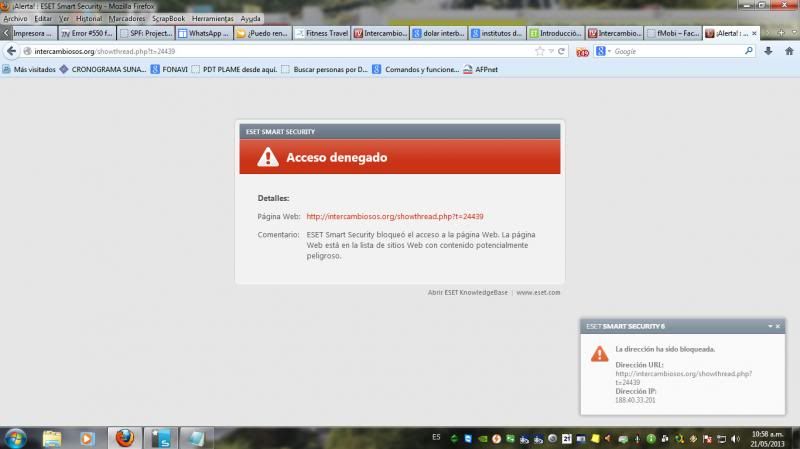The image size is (800, 449).
Task: Open the Ver menu
Action: point(64,18)
